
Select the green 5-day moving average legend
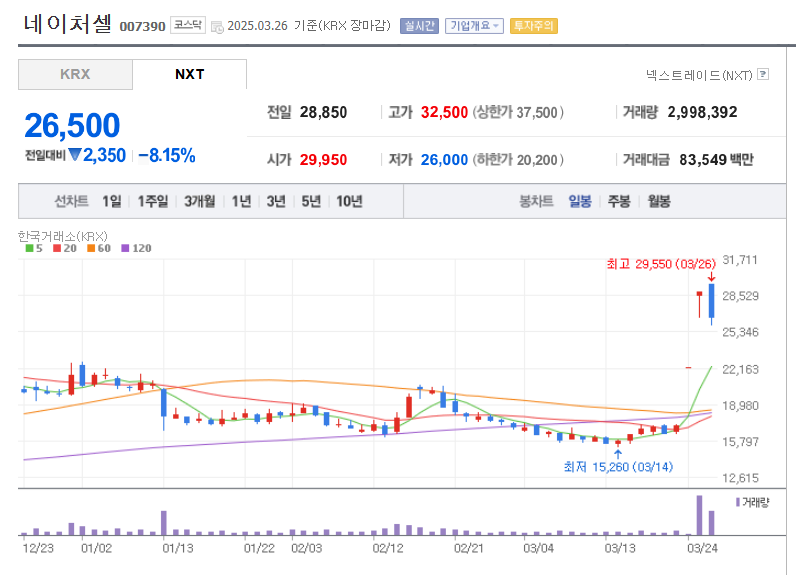point(34,248)
